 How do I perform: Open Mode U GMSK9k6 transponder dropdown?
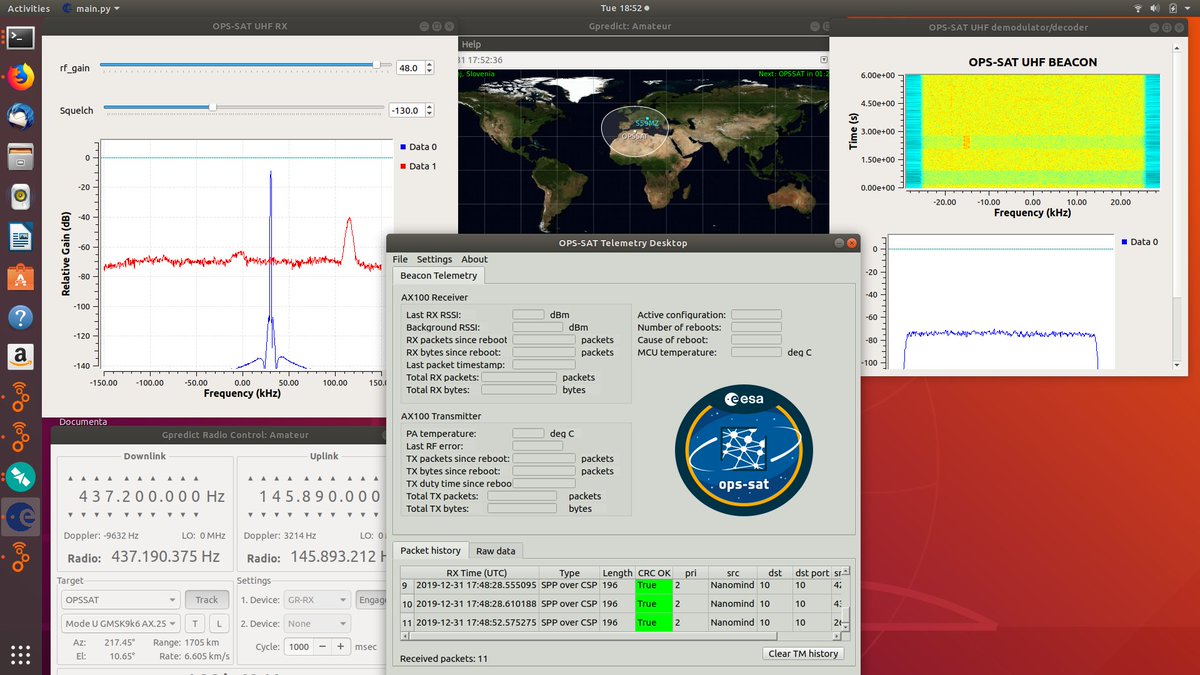coord(120,624)
